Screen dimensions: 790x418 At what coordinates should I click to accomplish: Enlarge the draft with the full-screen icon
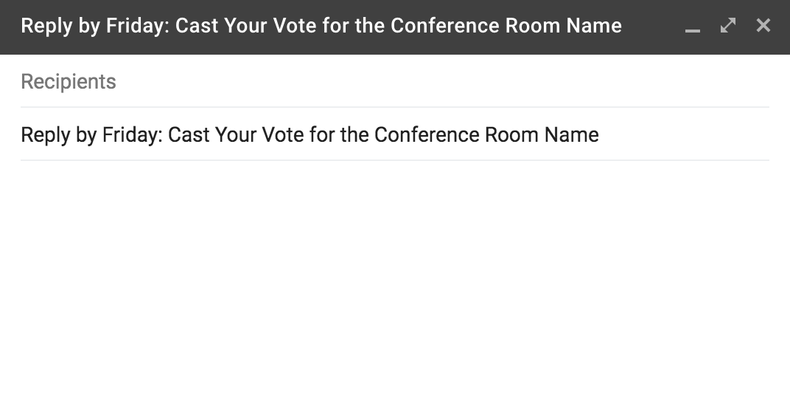(x=728, y=25)
